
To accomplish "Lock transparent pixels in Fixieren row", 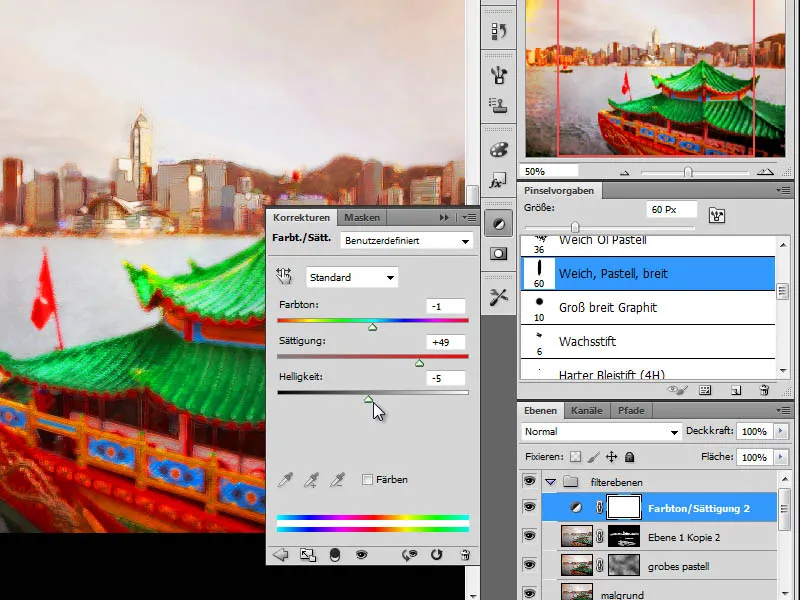I will [x=576, y=457].
